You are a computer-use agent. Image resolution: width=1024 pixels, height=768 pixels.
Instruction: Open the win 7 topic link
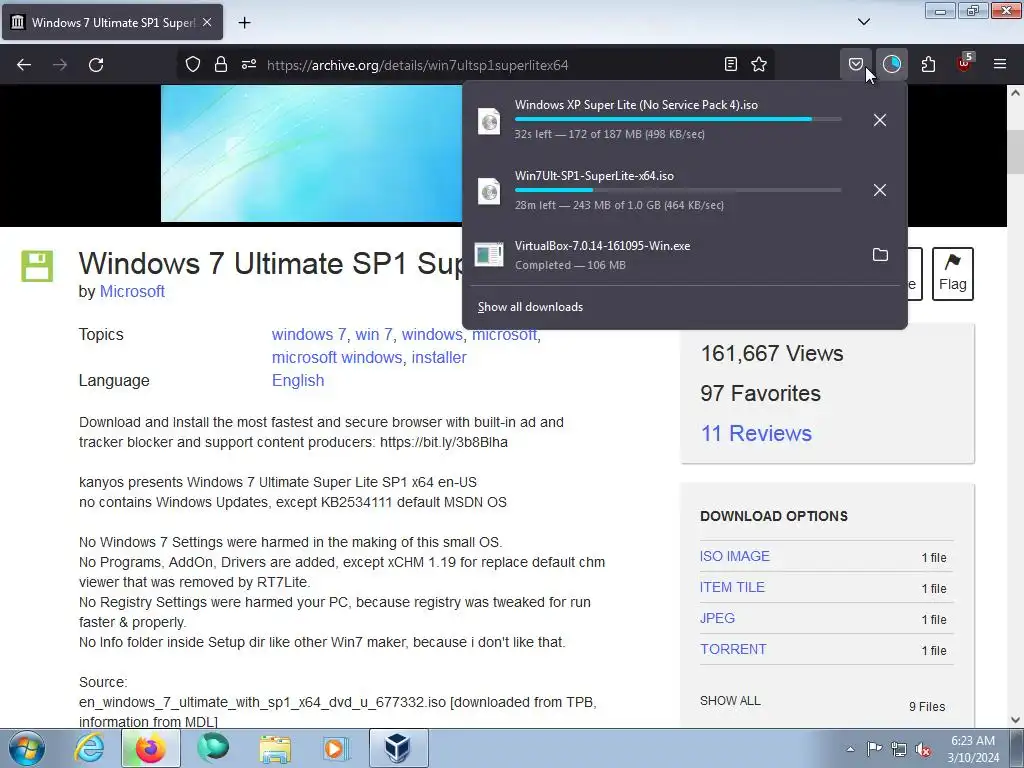pyautogui.click(x=374, y=334)
